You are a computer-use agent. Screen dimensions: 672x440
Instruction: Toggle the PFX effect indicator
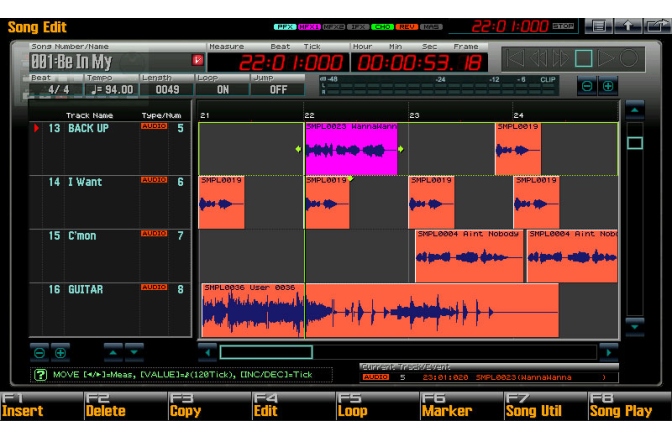[284, 27]
